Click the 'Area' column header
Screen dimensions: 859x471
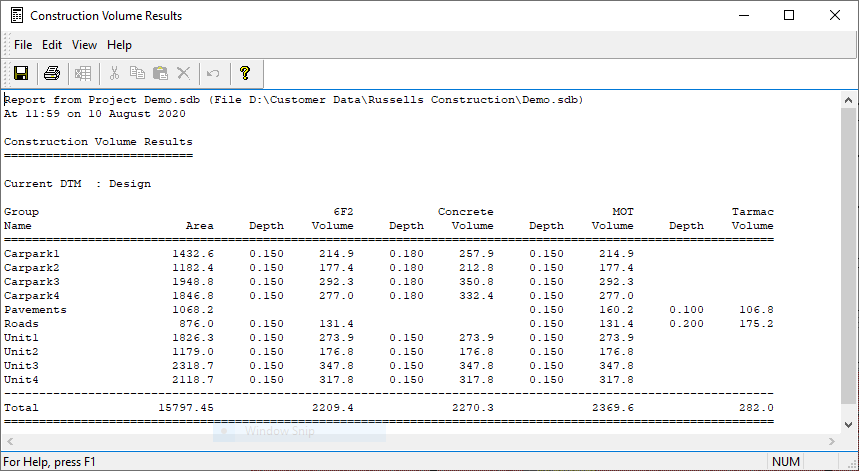tap(200, 226)
